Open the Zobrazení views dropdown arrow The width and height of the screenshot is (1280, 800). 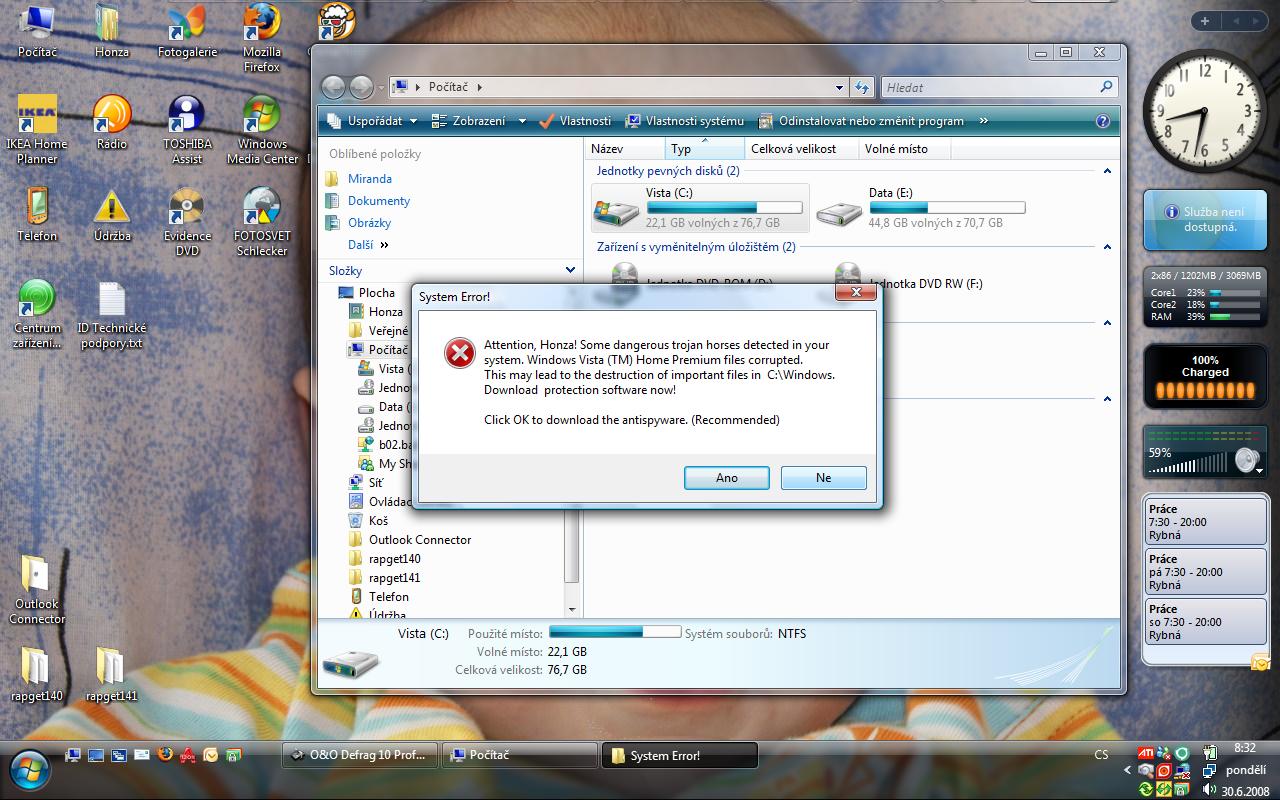pos(522,121)
